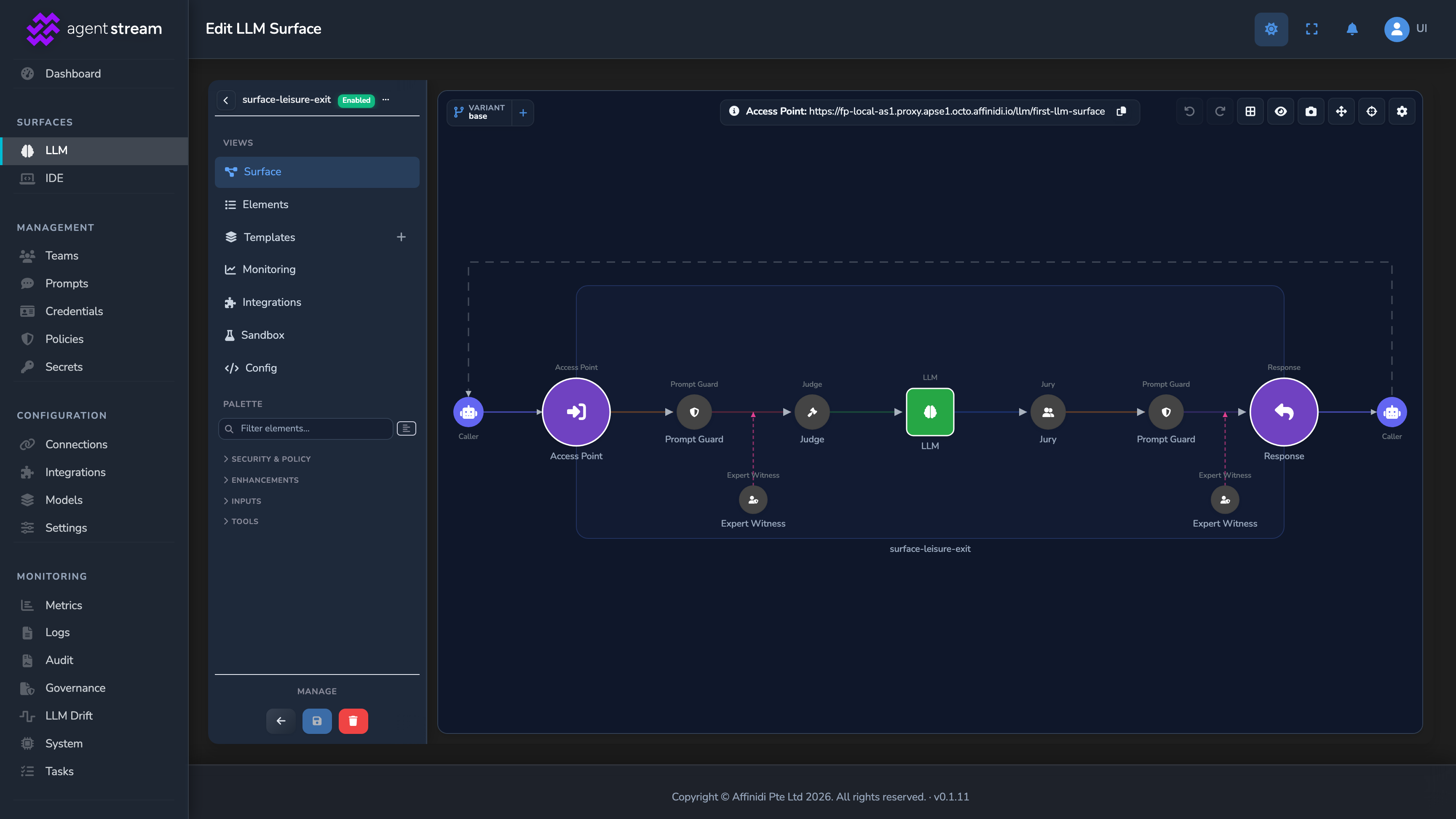
Task: Save the surface with disk button
Action: pos(317,721)
